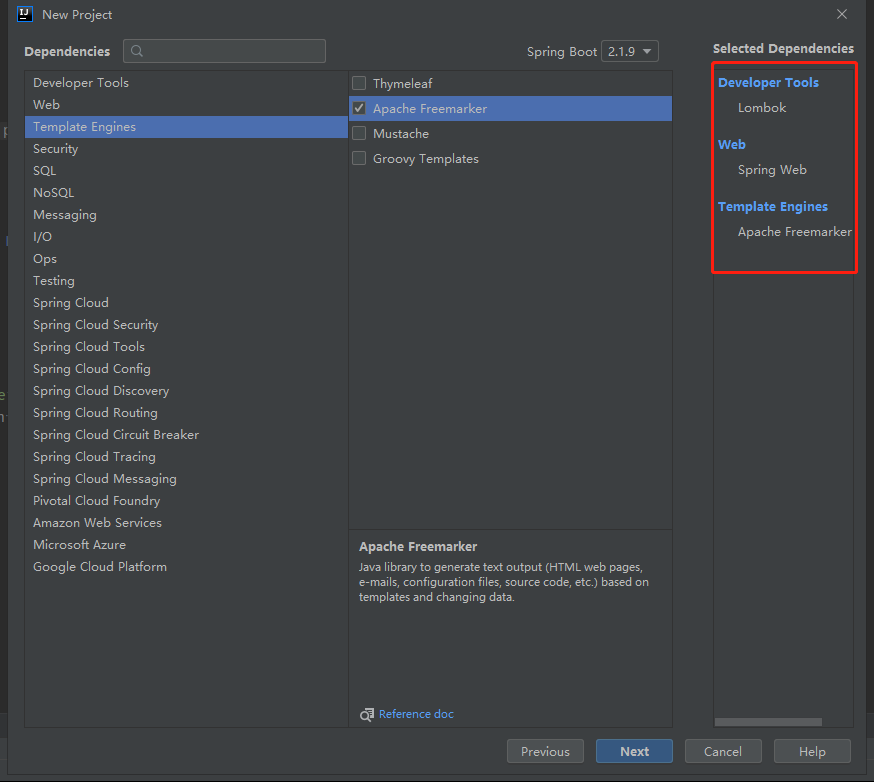Select the Developer Tools category

coord(186,82)
